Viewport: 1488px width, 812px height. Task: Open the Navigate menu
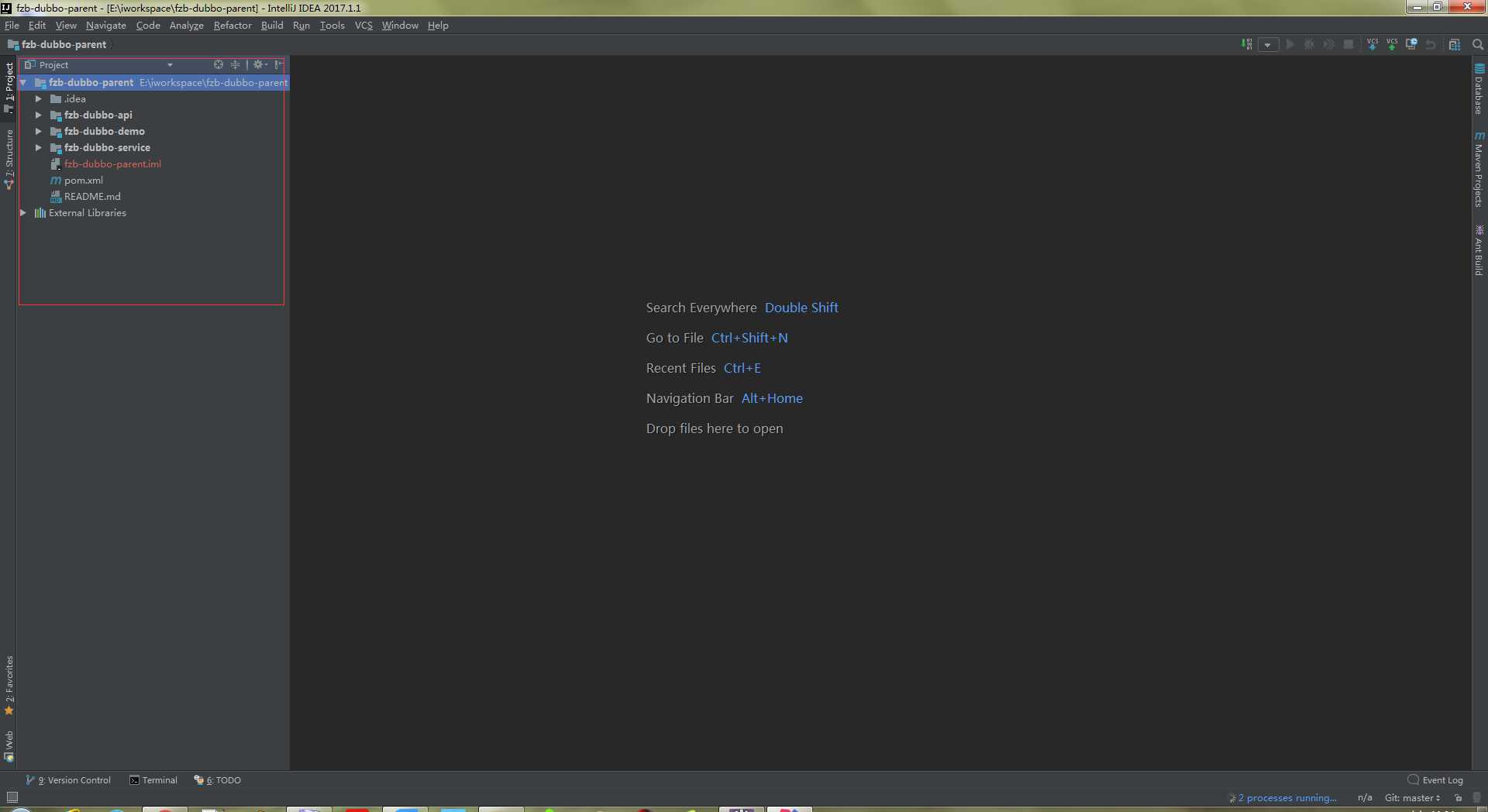click(106, 25)
